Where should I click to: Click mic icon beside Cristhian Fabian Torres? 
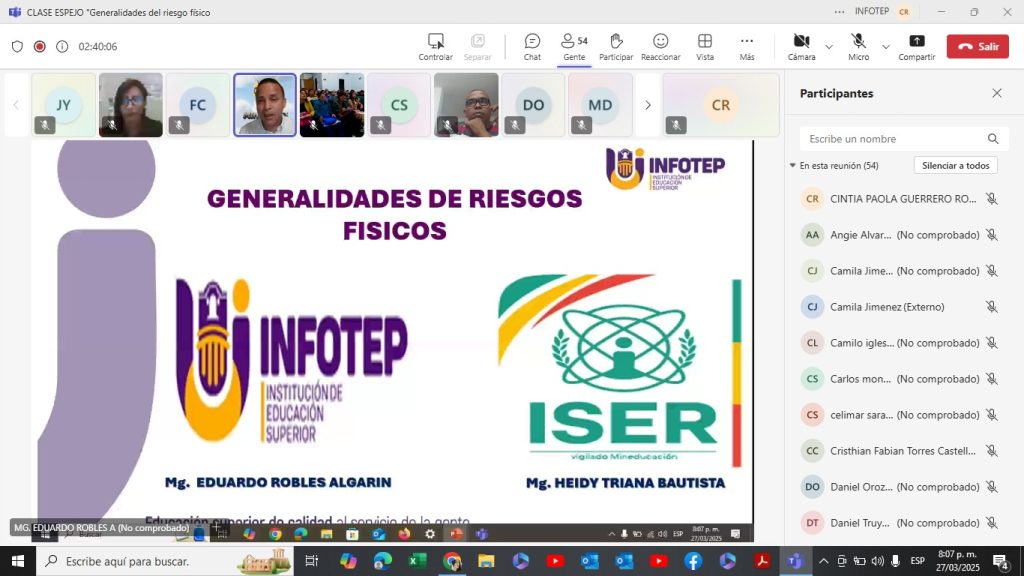(x=991, y=451)
